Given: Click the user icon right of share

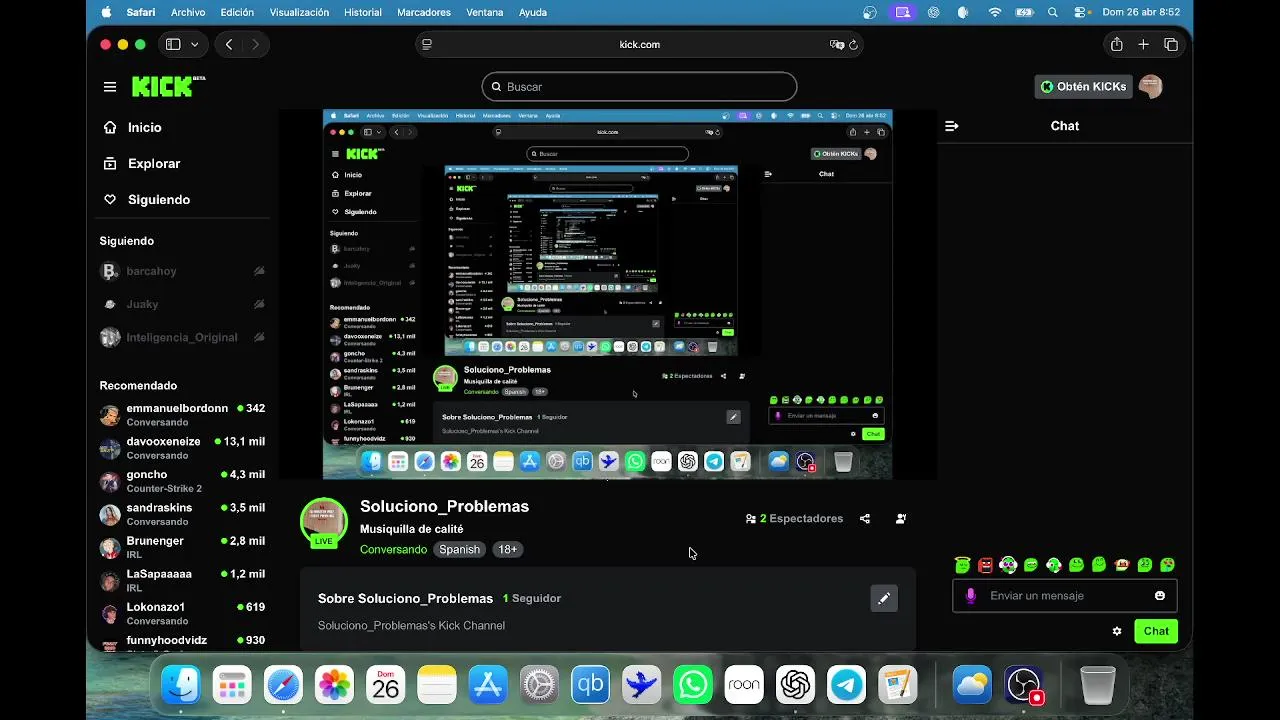Looking at the screenshot, I should click(x=901, y=519).
